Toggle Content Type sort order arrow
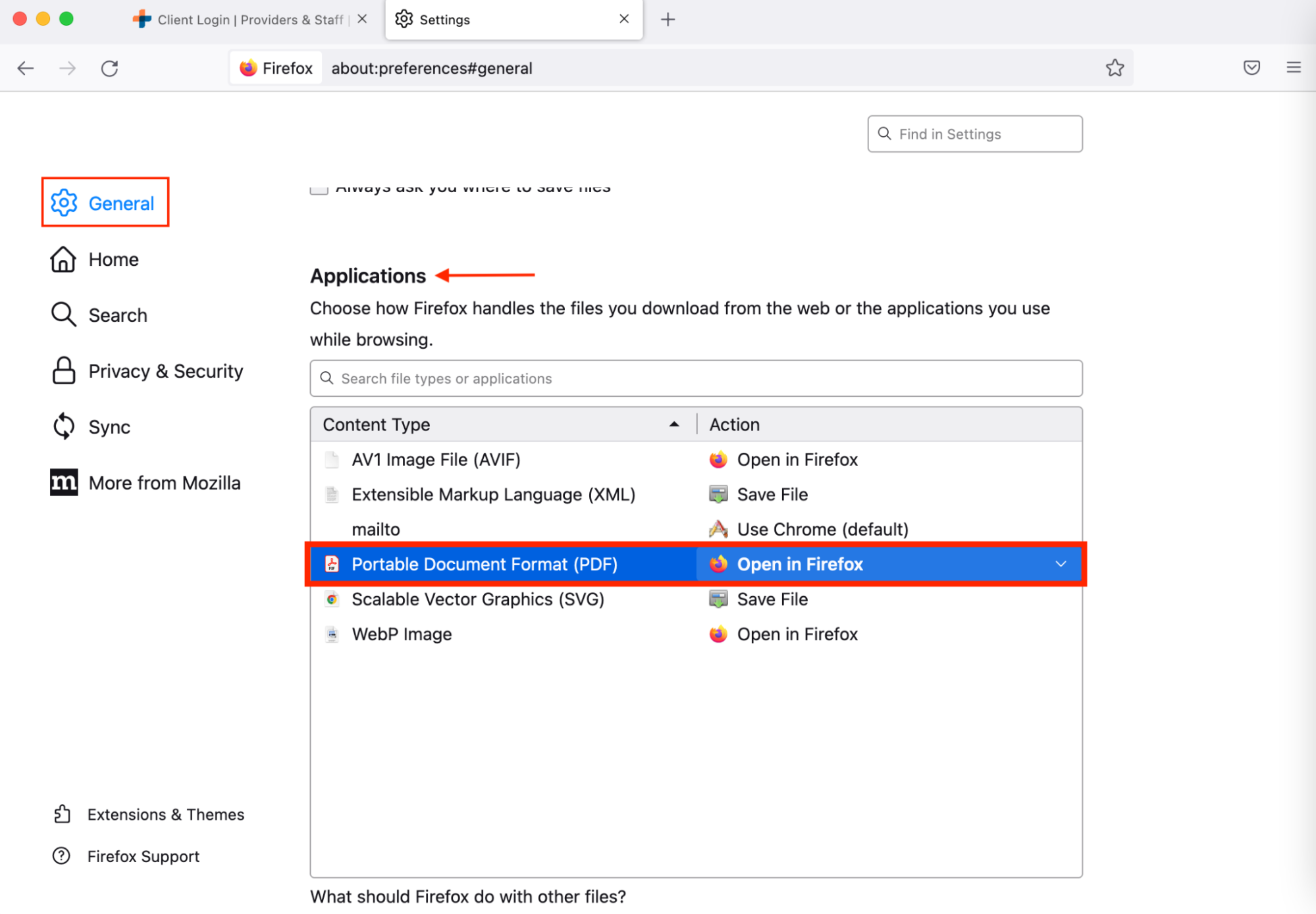Viewport: 1316px width, 914px height. coord(673,424)
